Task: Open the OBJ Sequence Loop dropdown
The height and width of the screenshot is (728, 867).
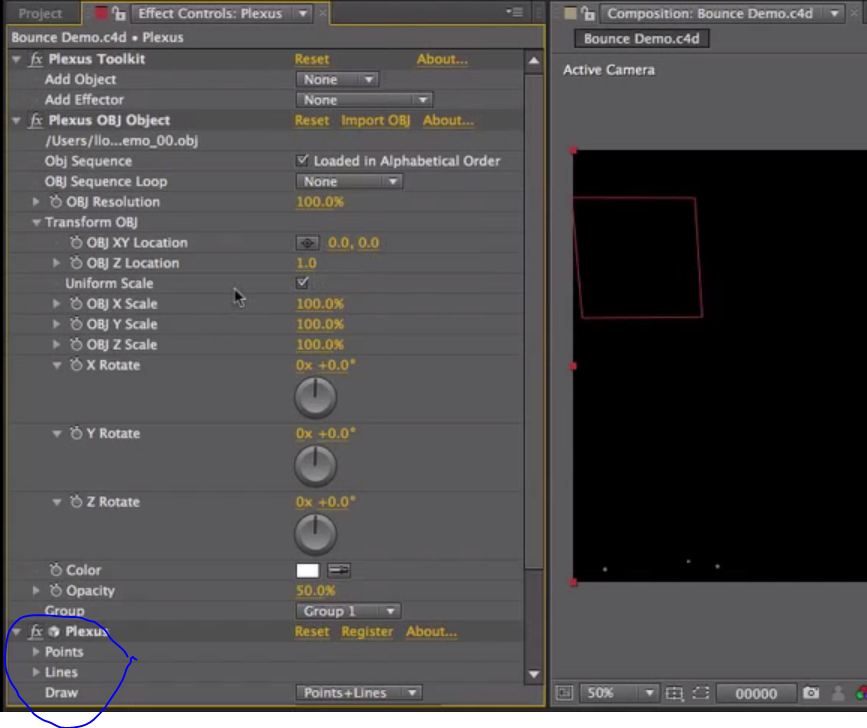Action: click(x=349, y=181)
